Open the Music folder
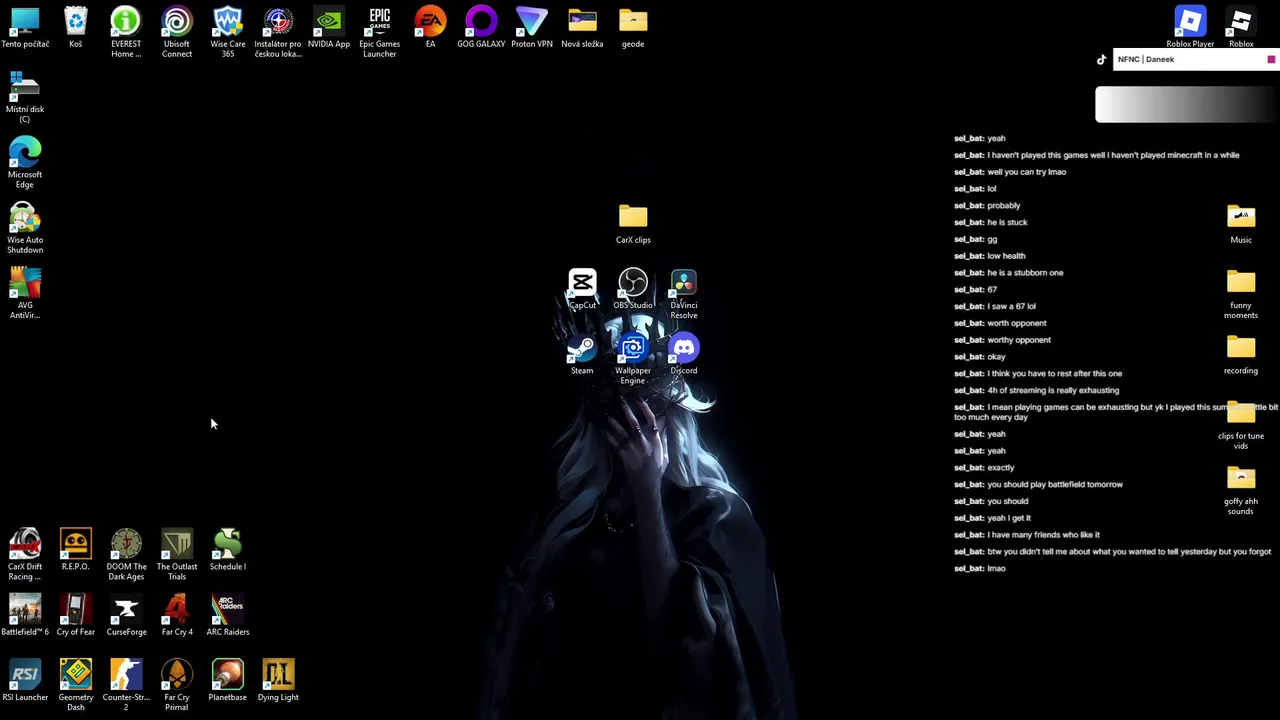The image size is (1280, 720). [1241, 224]
